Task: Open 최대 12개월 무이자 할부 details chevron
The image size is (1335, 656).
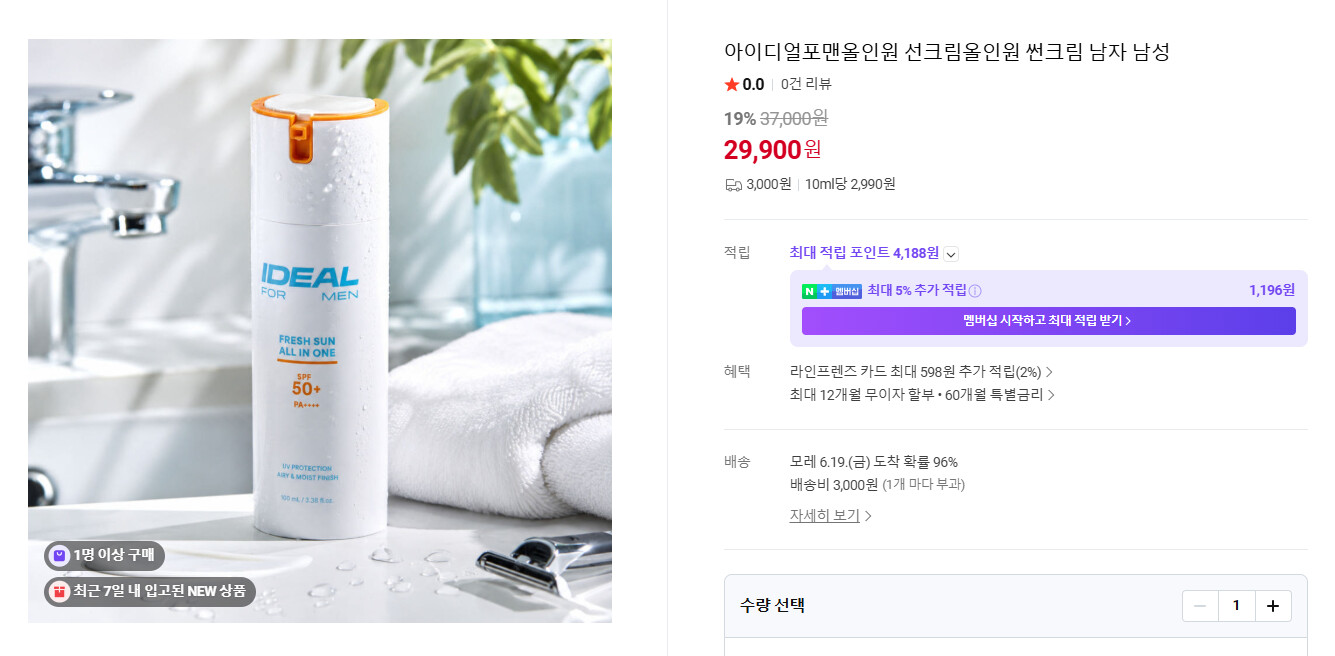Action: coord(1051,395)
